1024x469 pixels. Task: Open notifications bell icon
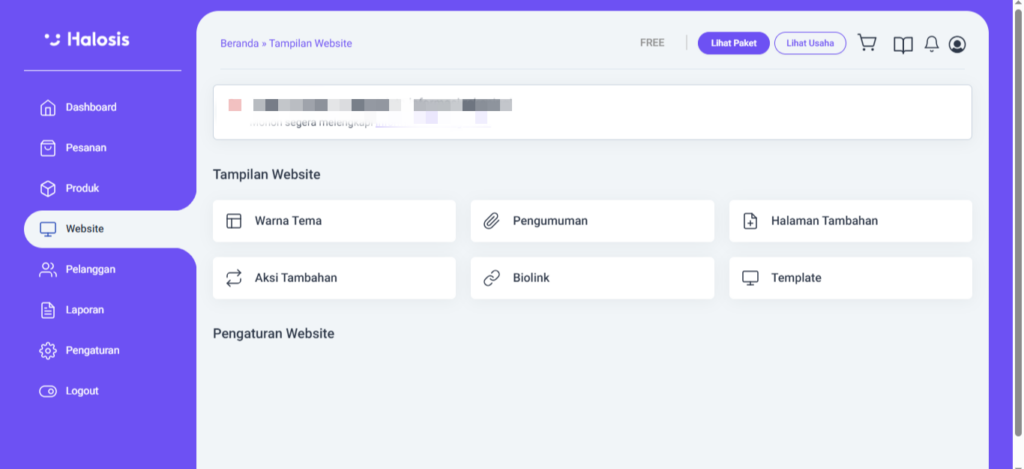(931, 44)
